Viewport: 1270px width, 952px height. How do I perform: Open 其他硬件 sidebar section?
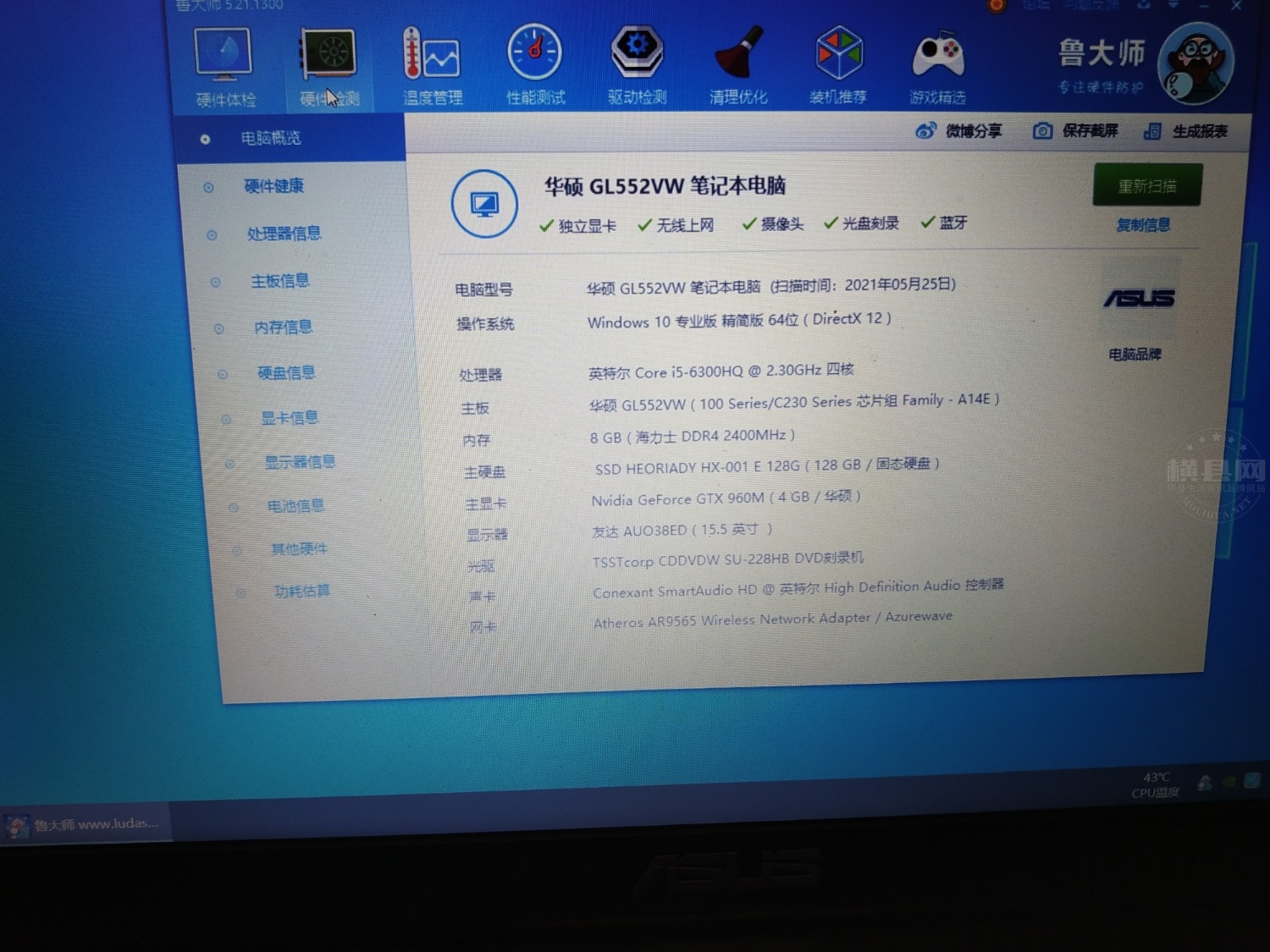pos(299,549)
